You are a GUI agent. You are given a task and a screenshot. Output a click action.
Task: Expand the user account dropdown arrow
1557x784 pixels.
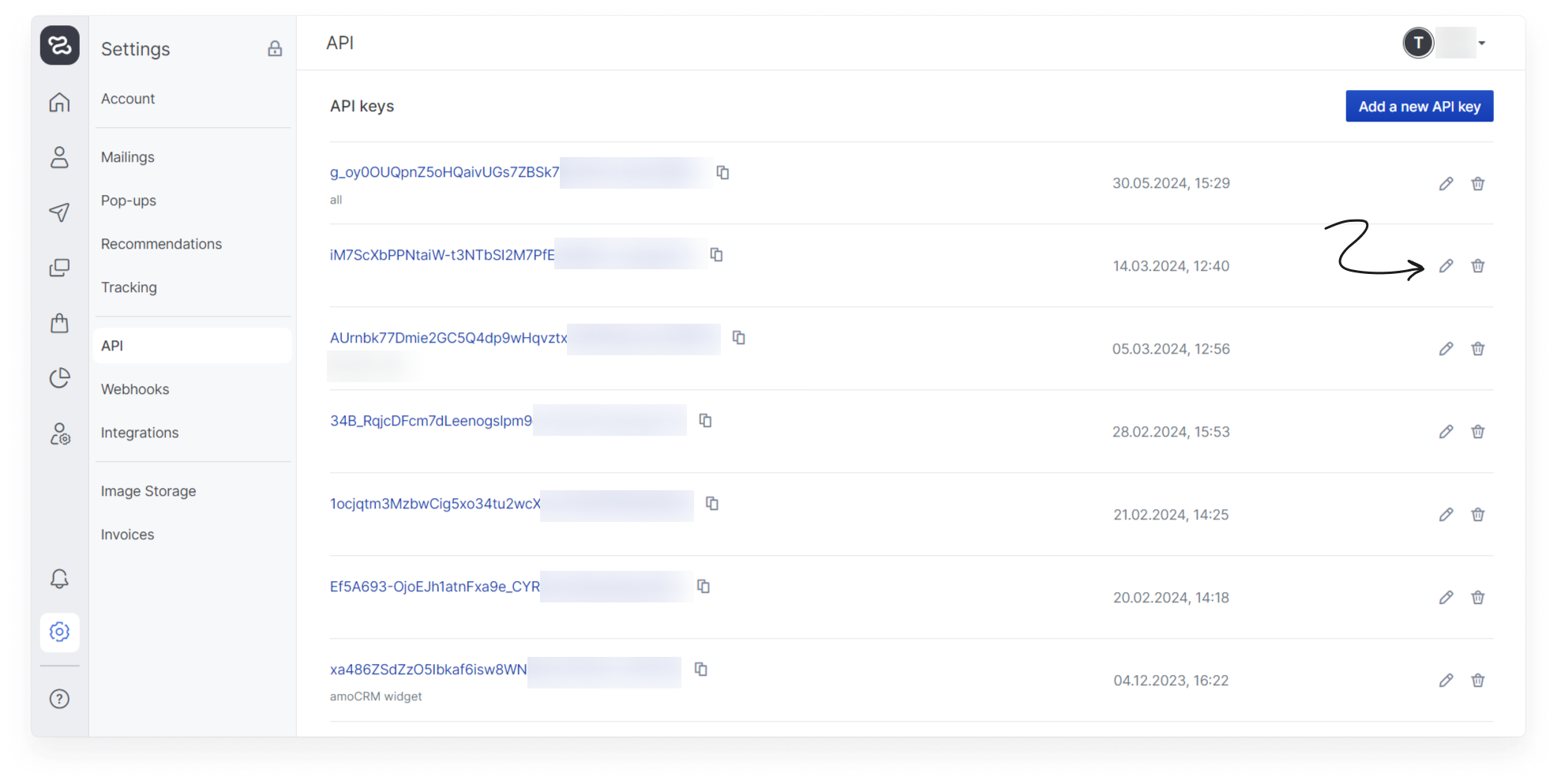(1482, 43)
